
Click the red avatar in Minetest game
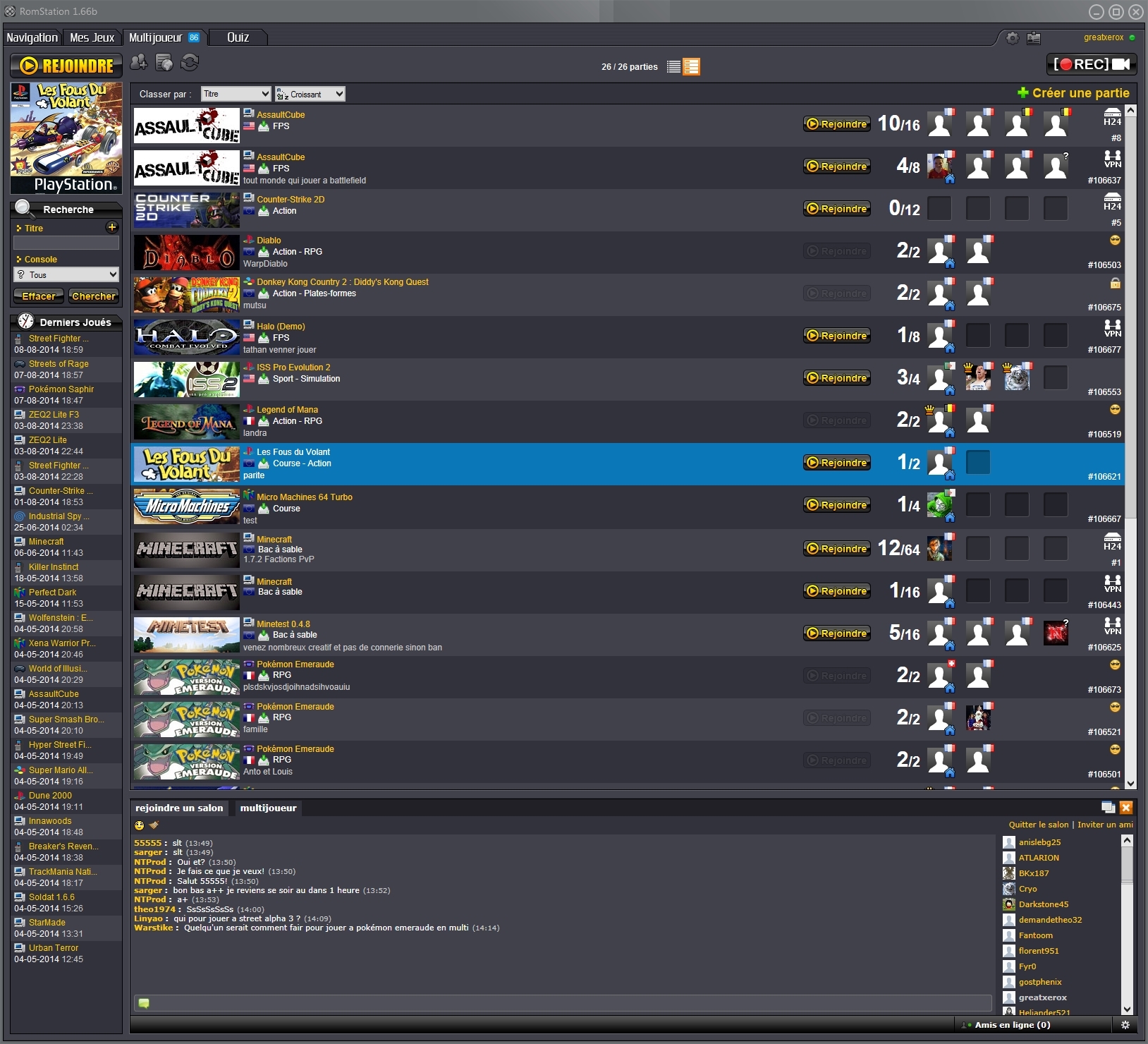[x=1056, y=633]
